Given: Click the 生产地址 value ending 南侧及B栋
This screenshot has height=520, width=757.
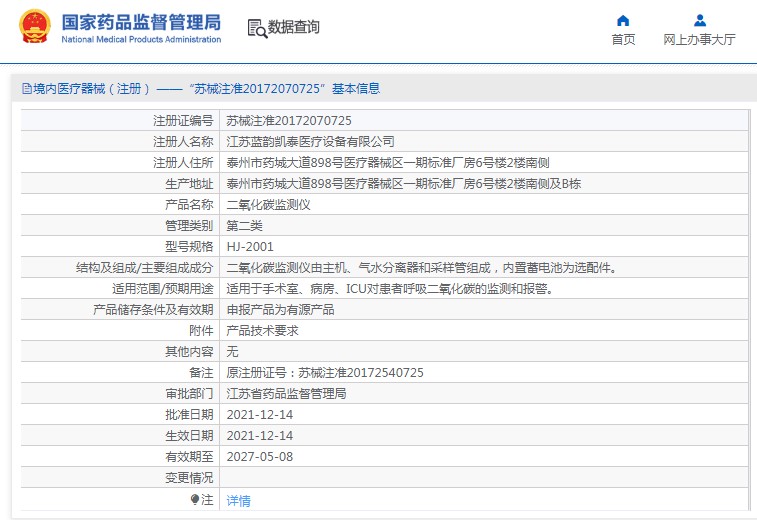Looking at the screenshot, I should [404, 183].
